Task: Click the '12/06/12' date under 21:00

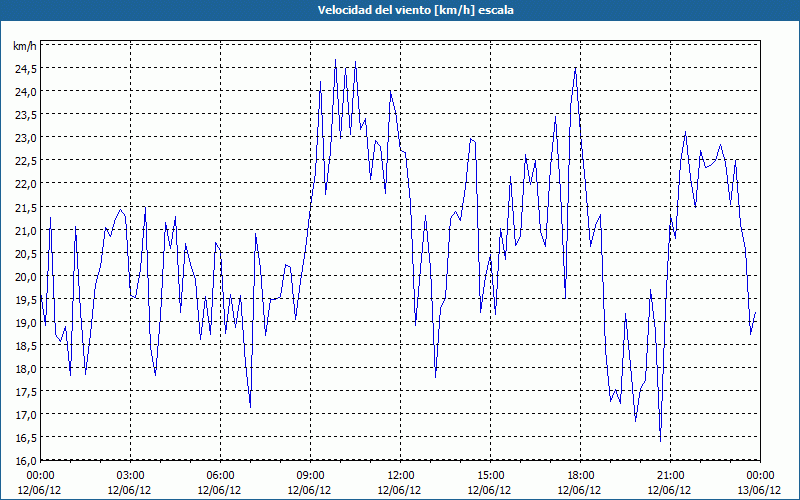Action: pyautogui.click(x=670, y=490)
